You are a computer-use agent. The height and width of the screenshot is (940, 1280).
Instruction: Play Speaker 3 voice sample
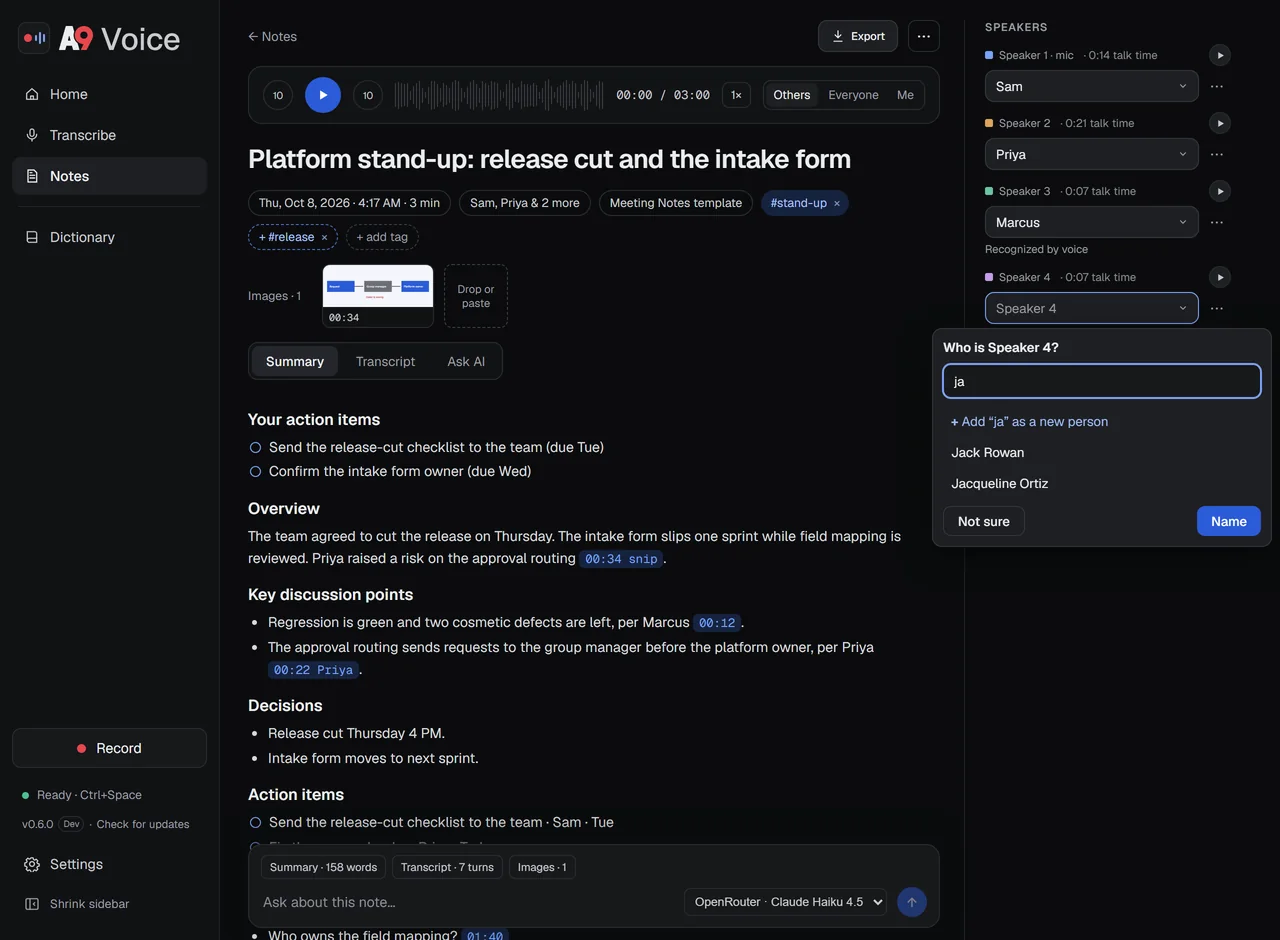(x=1219, y=191)
